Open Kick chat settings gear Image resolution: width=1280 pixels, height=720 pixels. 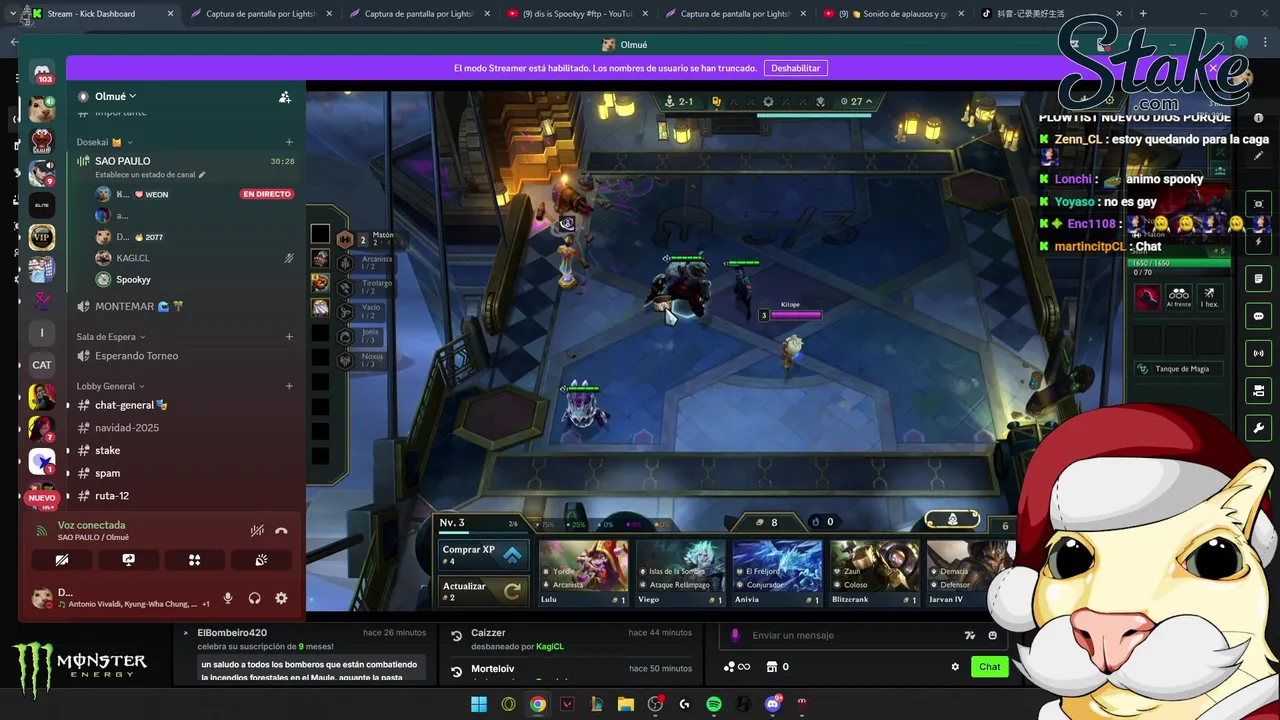[955, 667]
